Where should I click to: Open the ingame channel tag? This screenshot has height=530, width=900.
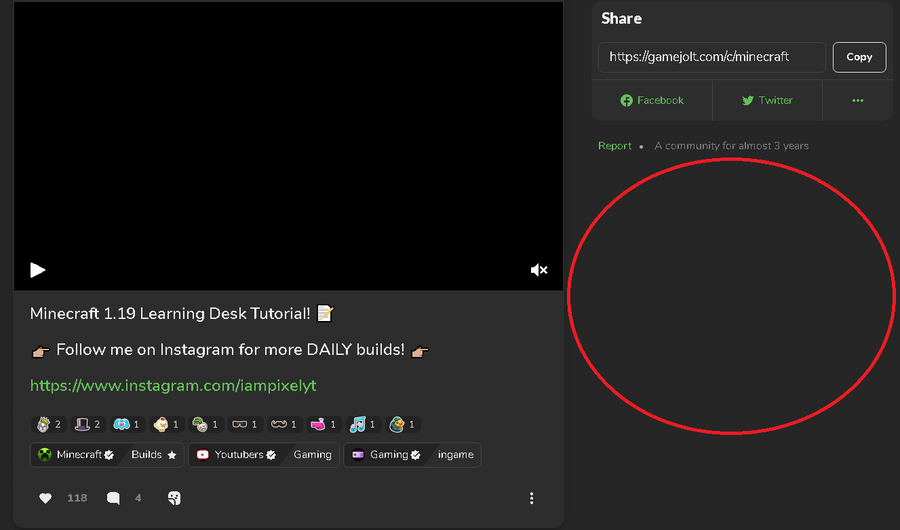click(x=455, y=455)
